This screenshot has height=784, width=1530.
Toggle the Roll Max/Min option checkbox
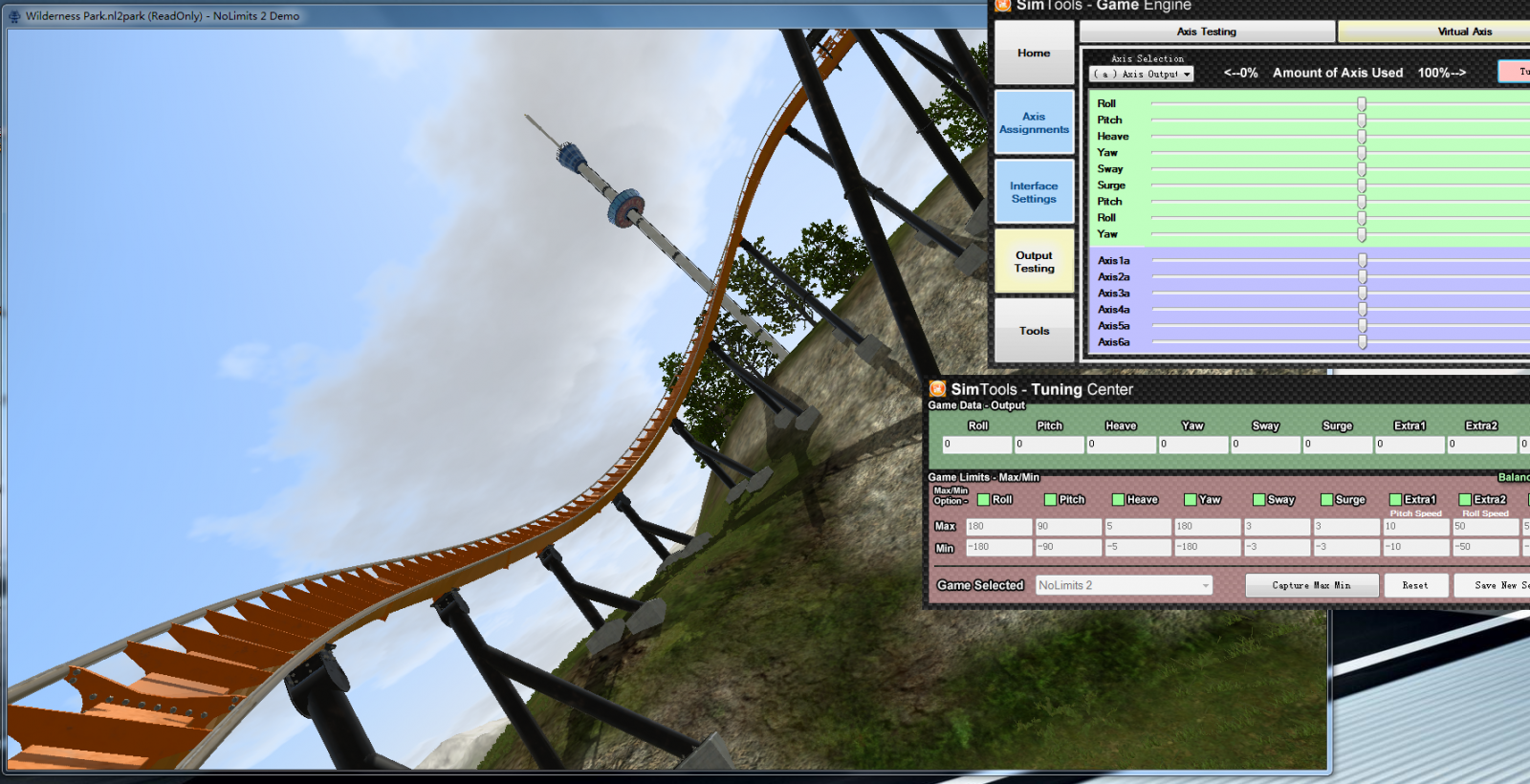pos(983,500)
